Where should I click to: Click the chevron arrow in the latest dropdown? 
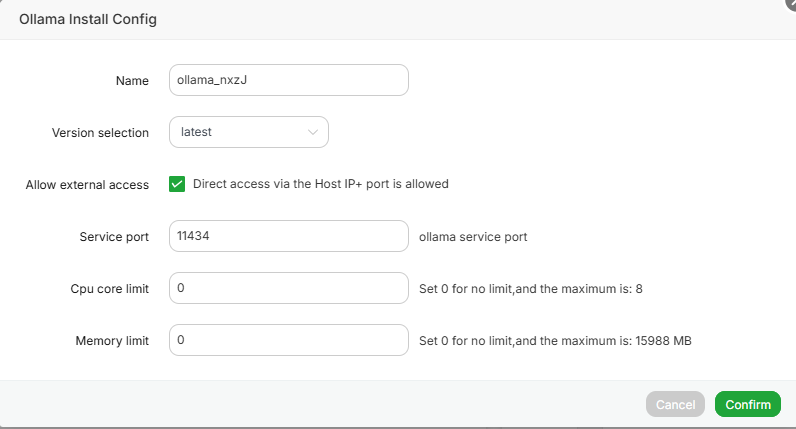point(313,132)
